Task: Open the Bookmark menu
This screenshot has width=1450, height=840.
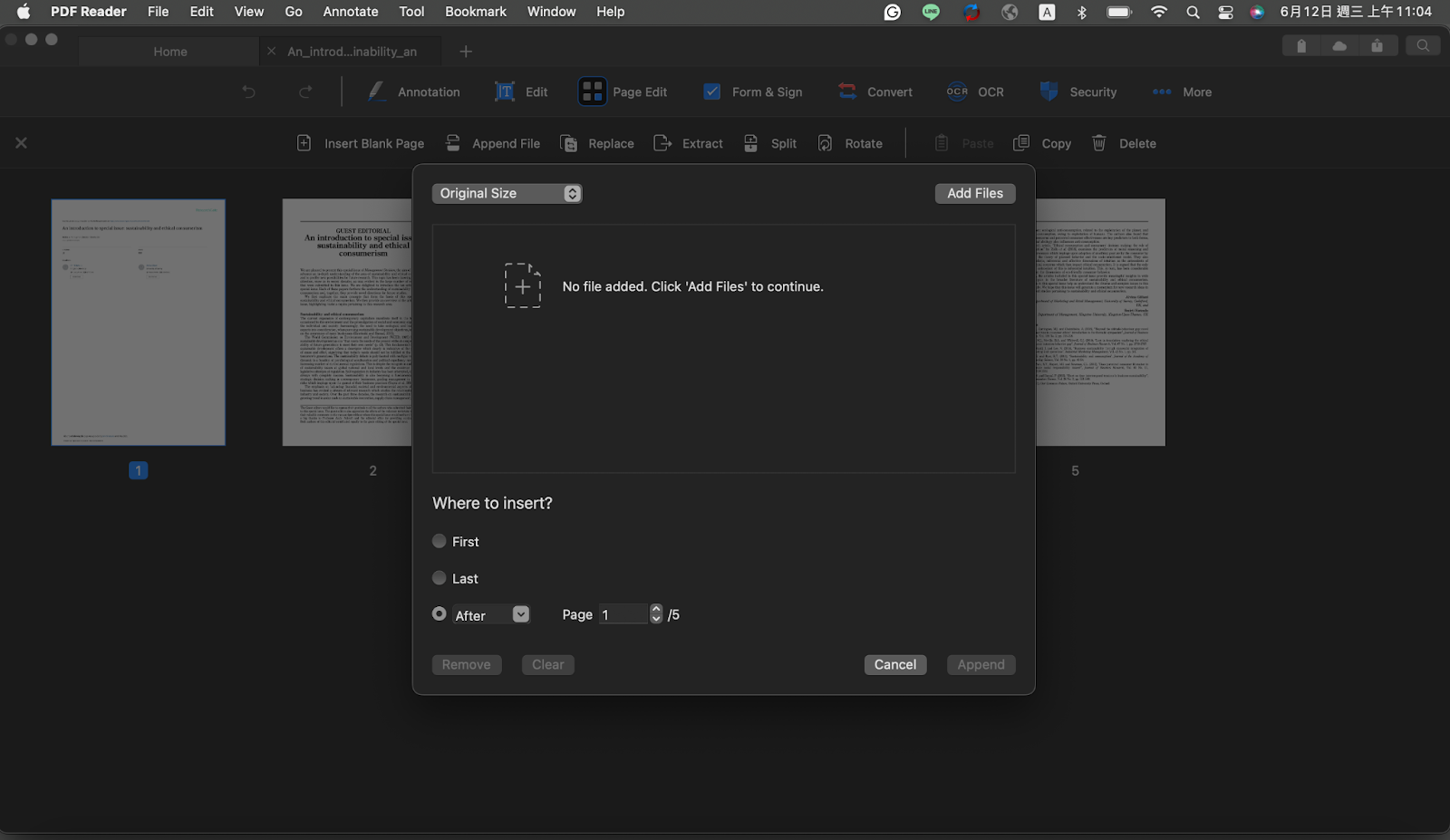Action: [x=476, y=12]
